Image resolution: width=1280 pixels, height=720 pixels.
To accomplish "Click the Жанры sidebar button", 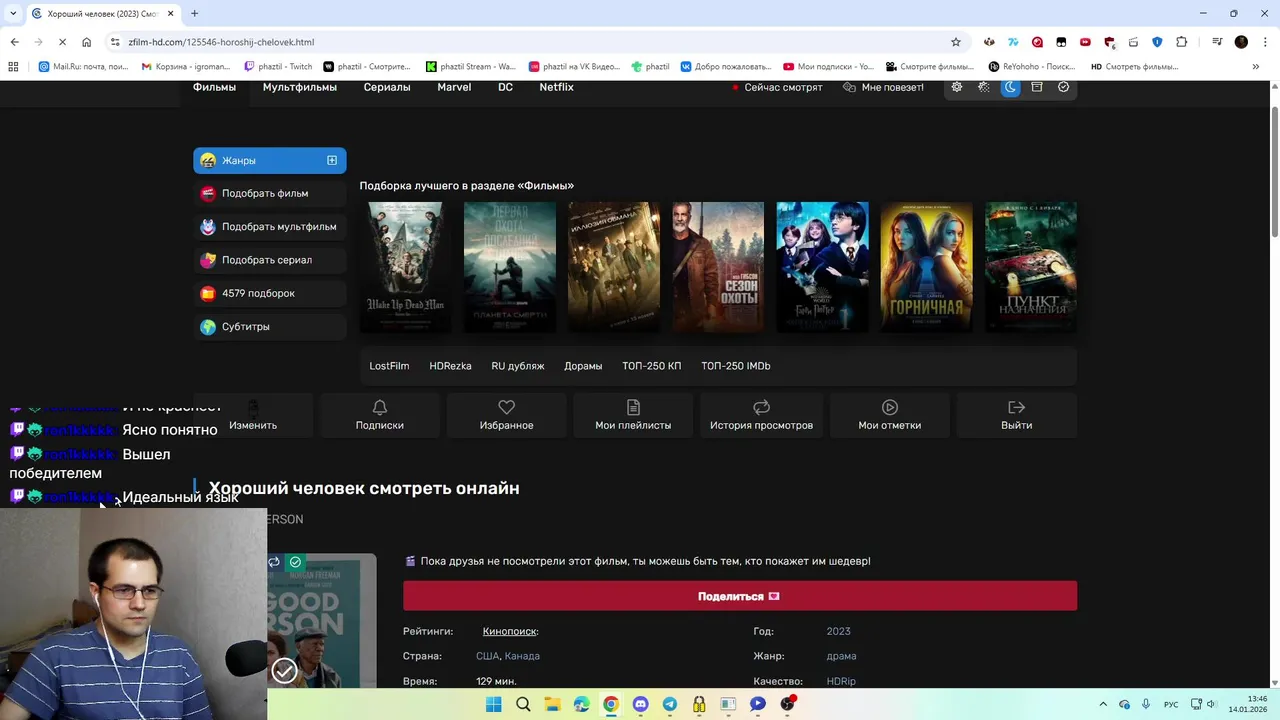I will [x=270, y=160].
